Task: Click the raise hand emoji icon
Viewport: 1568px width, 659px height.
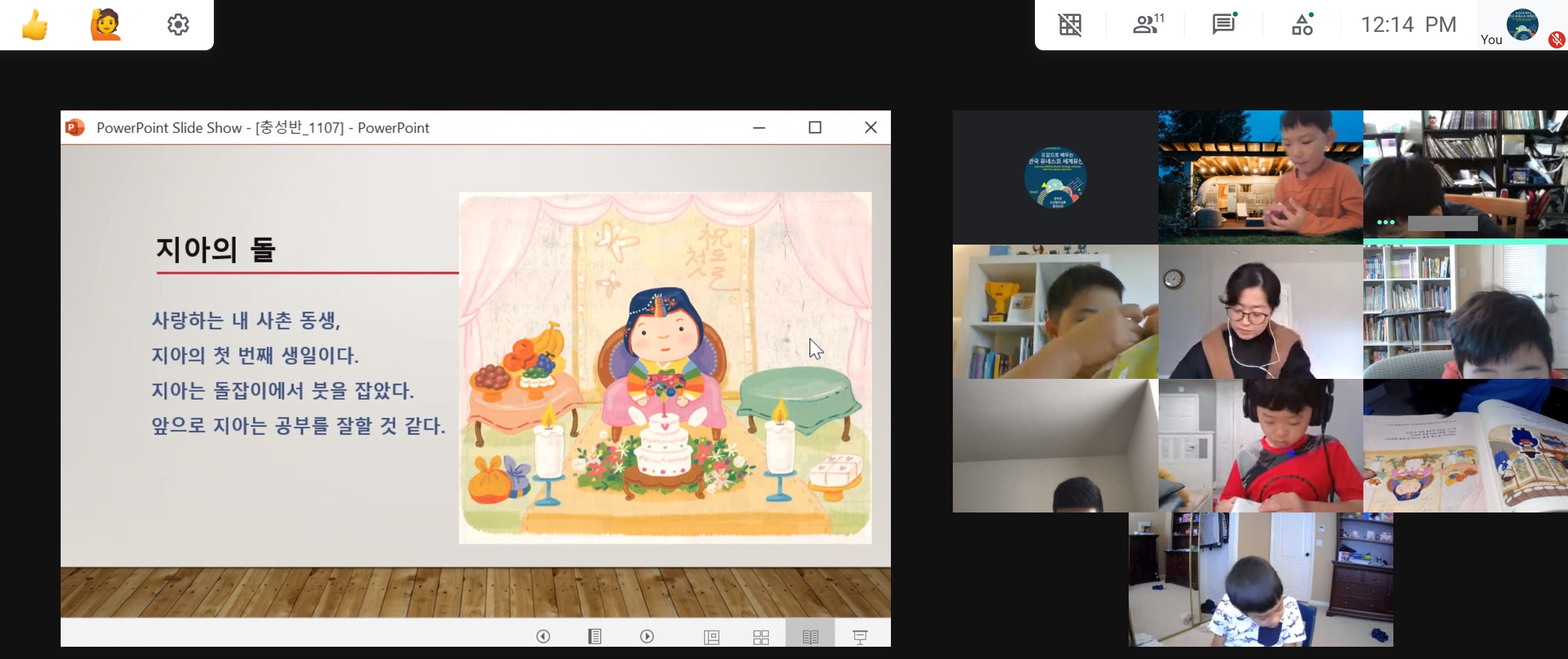Action: coord(105,25)
